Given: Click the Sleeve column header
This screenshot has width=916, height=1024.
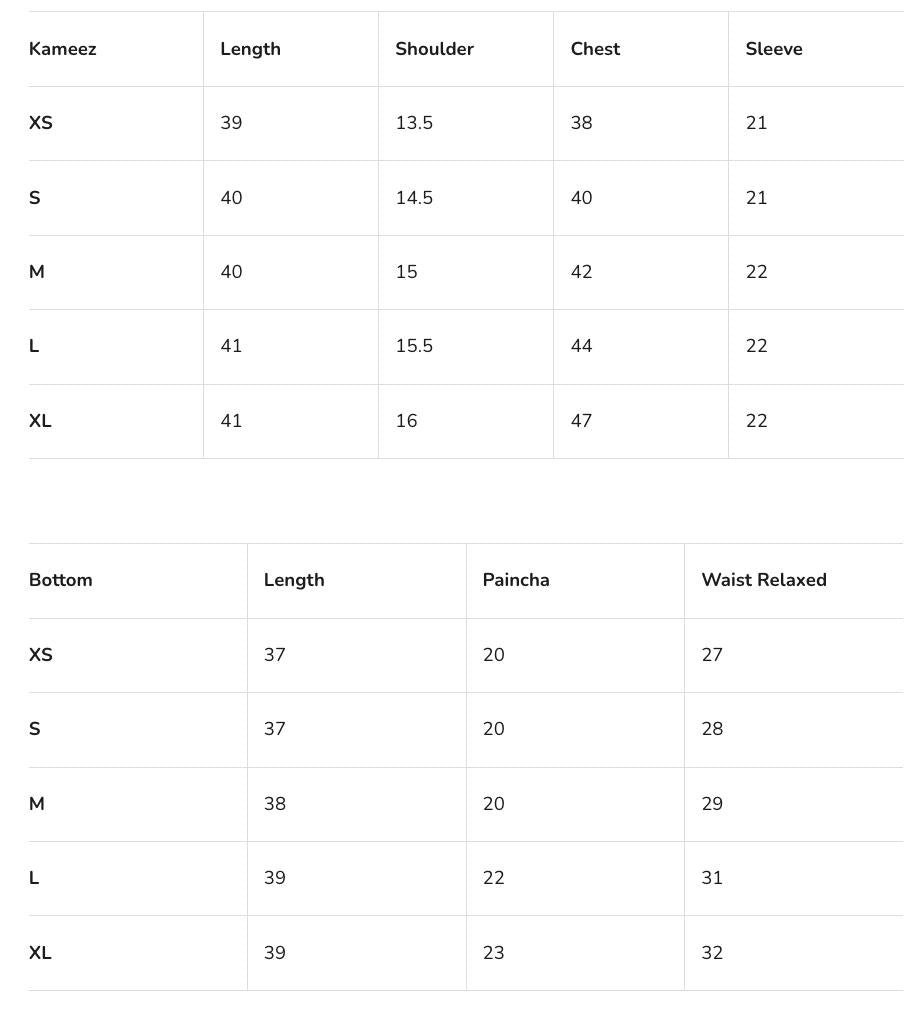Looking at the screenshot, I should coord(773,49).
